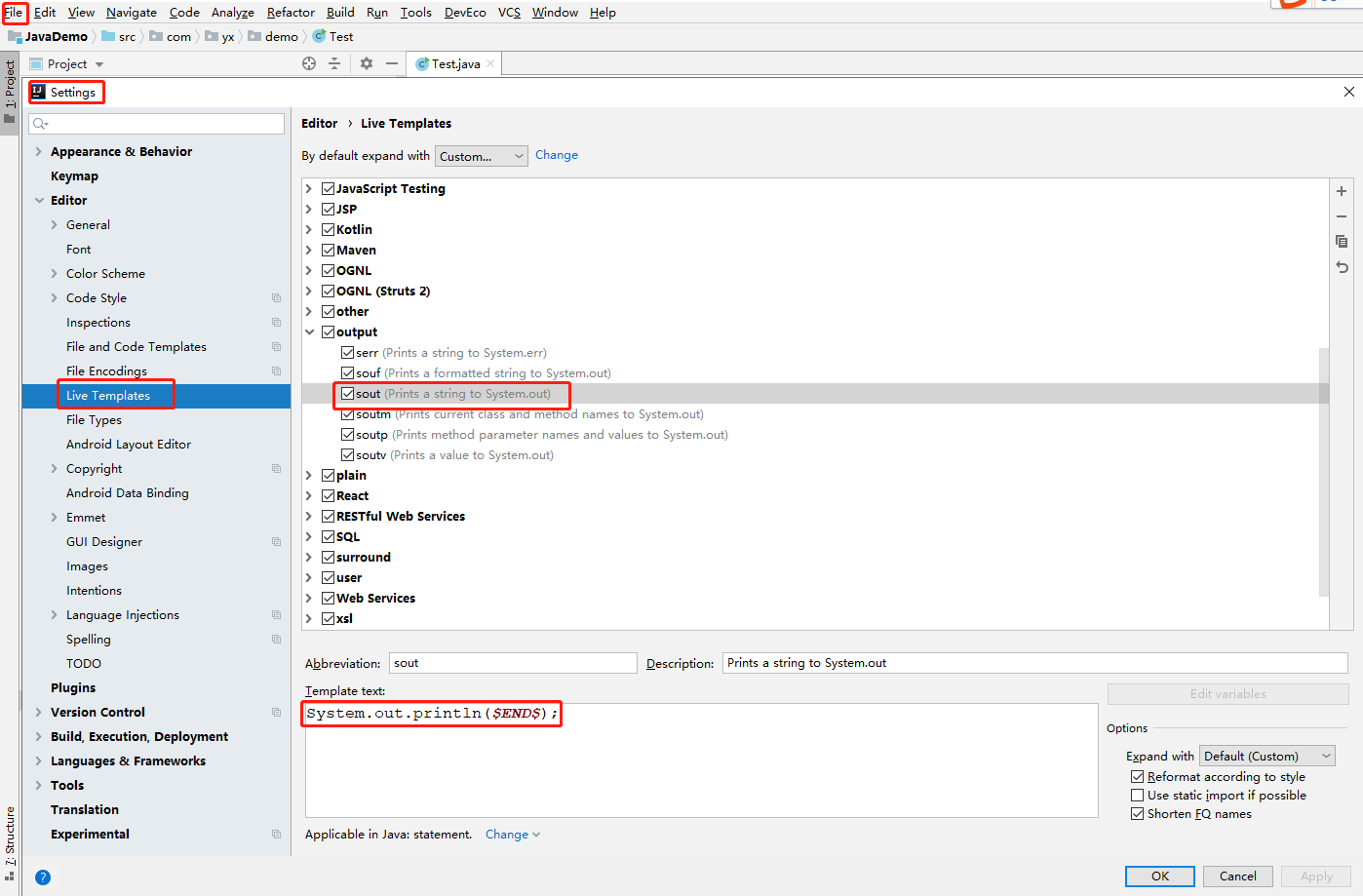The width and height of the screenshot is (1363, 896).
Task: Expand Appearance & Behavior settings node
Action: [x=39, y=152]
